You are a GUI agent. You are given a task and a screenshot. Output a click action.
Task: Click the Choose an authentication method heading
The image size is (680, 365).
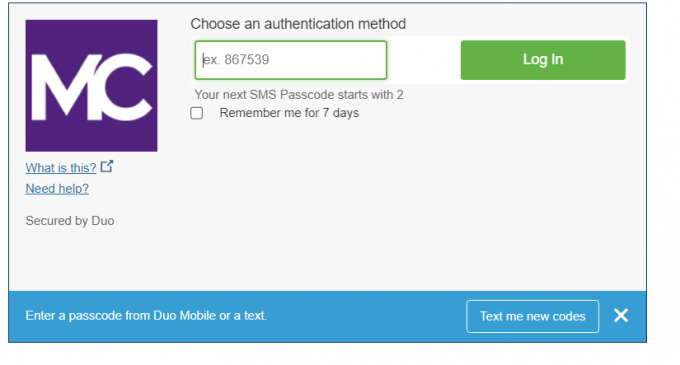coord(298,24)
